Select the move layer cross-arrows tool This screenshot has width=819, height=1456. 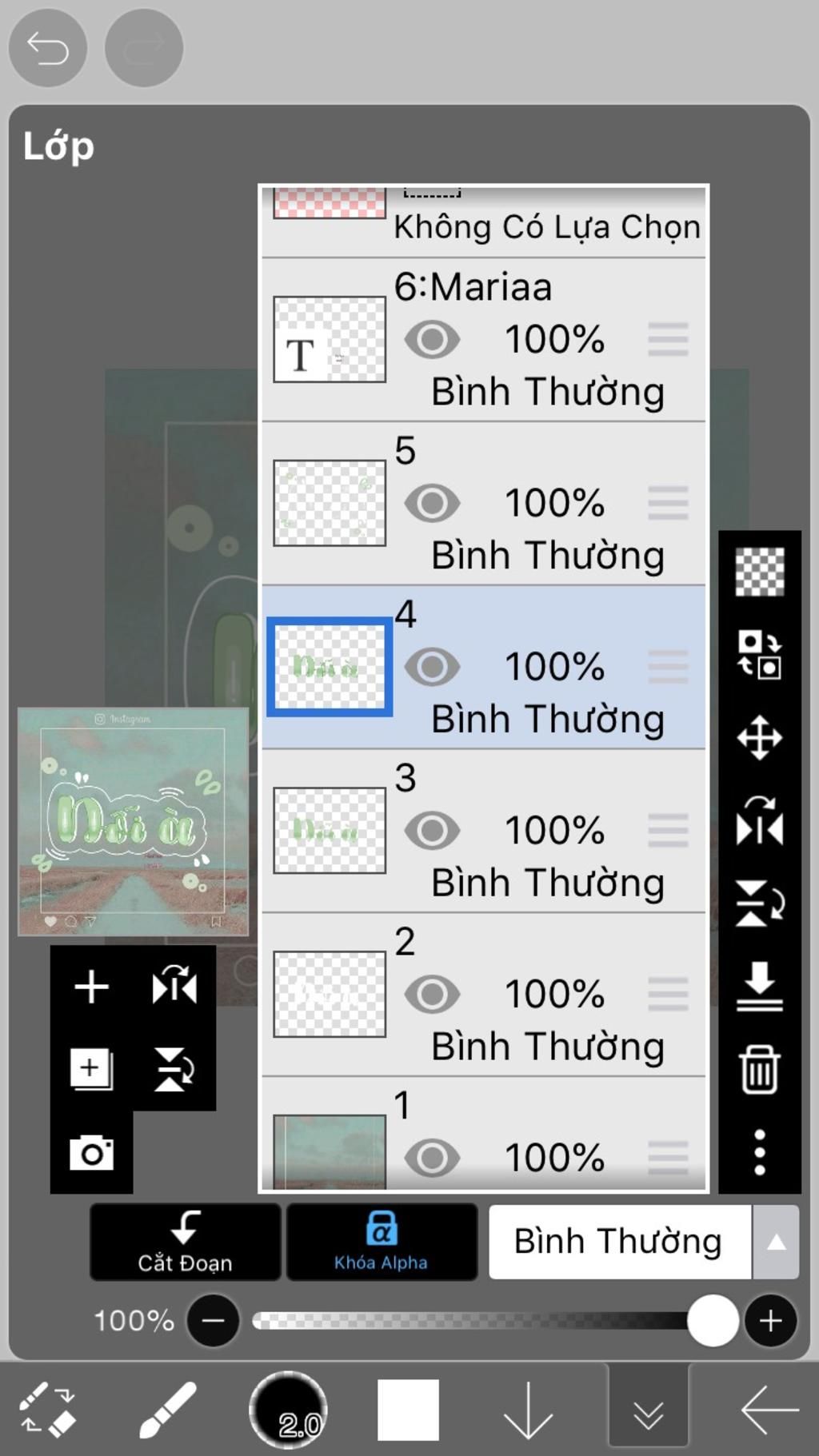pos(759,737)
